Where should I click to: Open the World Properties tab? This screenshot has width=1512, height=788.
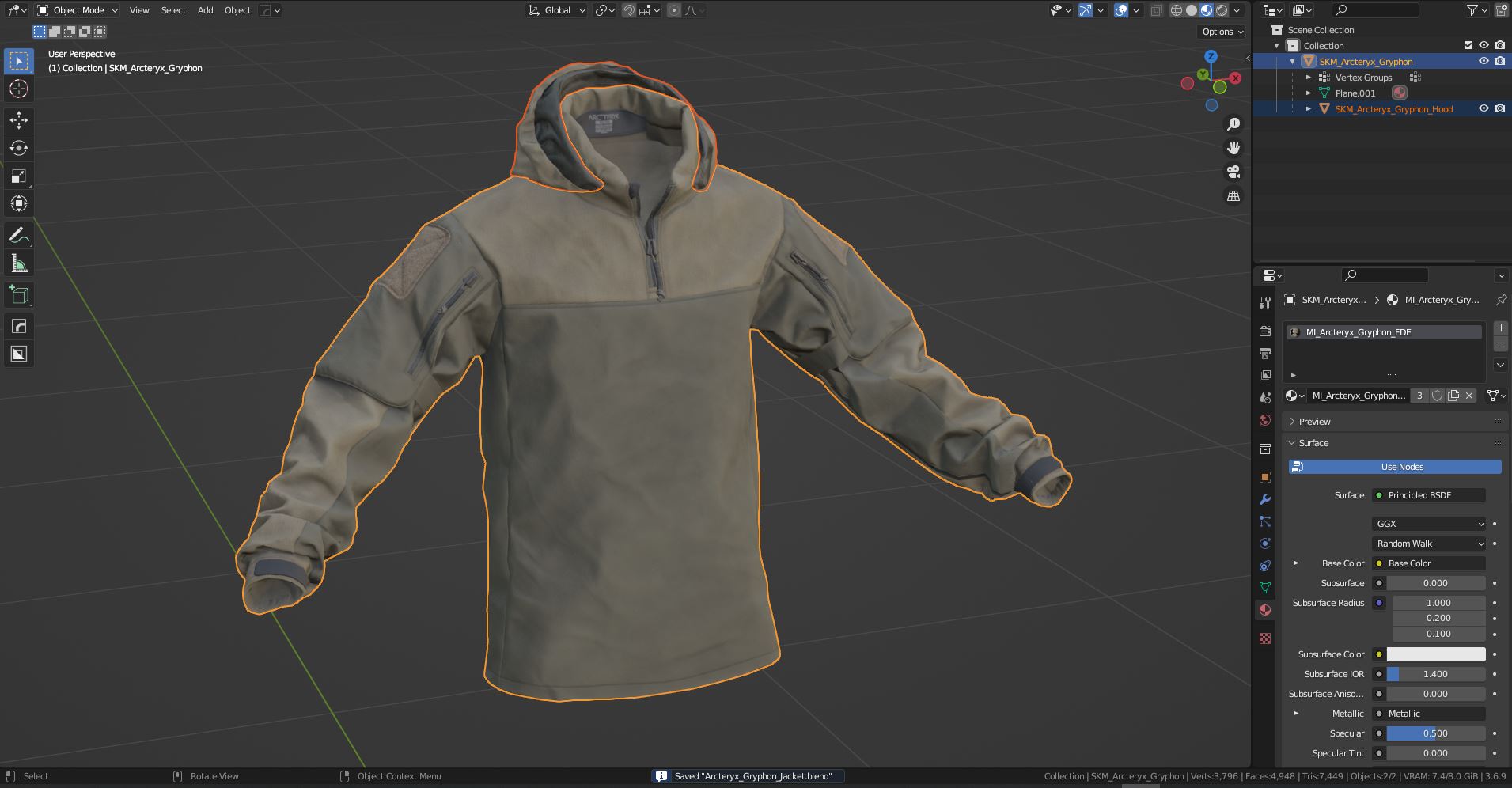tap(1264, 419)
